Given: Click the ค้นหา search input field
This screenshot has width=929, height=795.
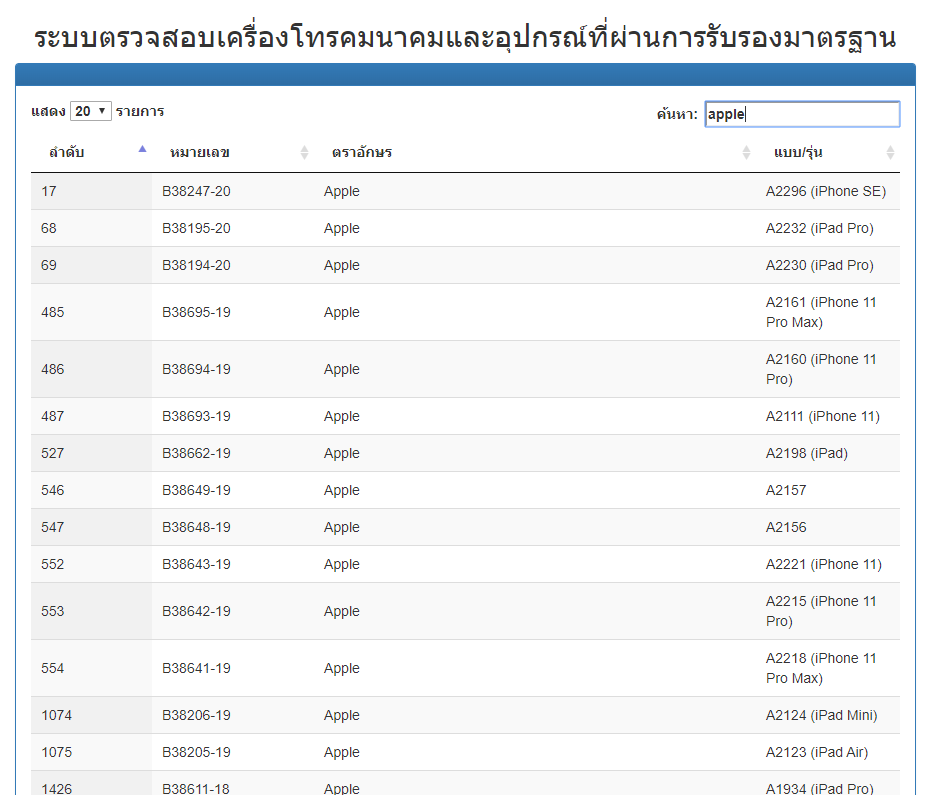Looking at the screenshot, I should [802, 114].
